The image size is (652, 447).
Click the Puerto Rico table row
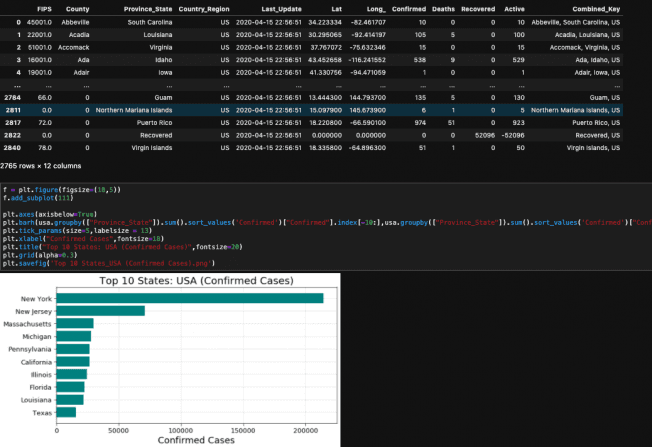click(311, 123)
